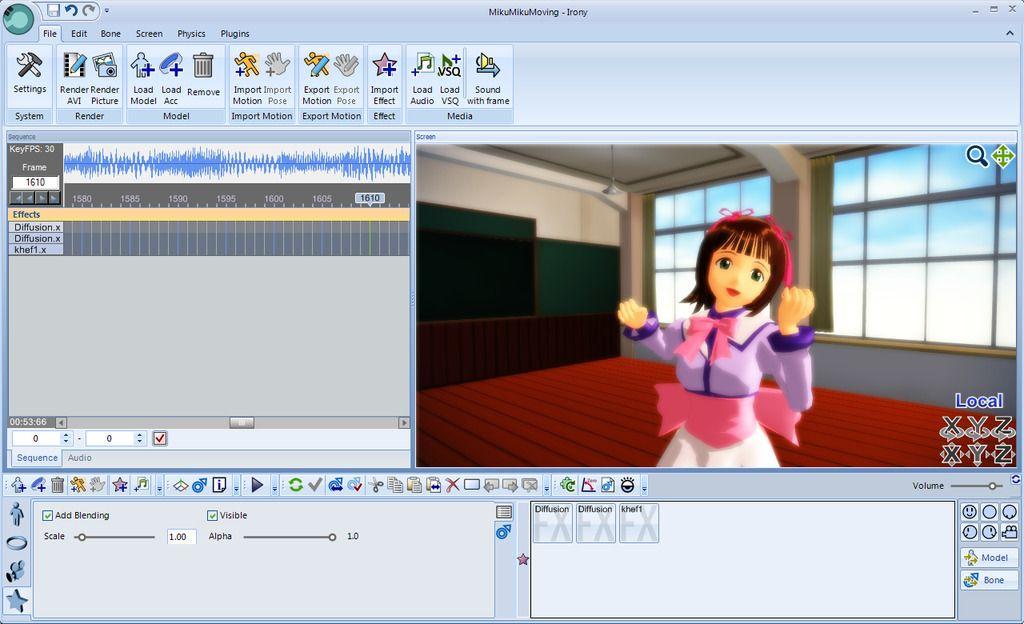Select the person model tab in the sidebar
This screenshot has height=624, width=1024.
(x=17, y=514)
